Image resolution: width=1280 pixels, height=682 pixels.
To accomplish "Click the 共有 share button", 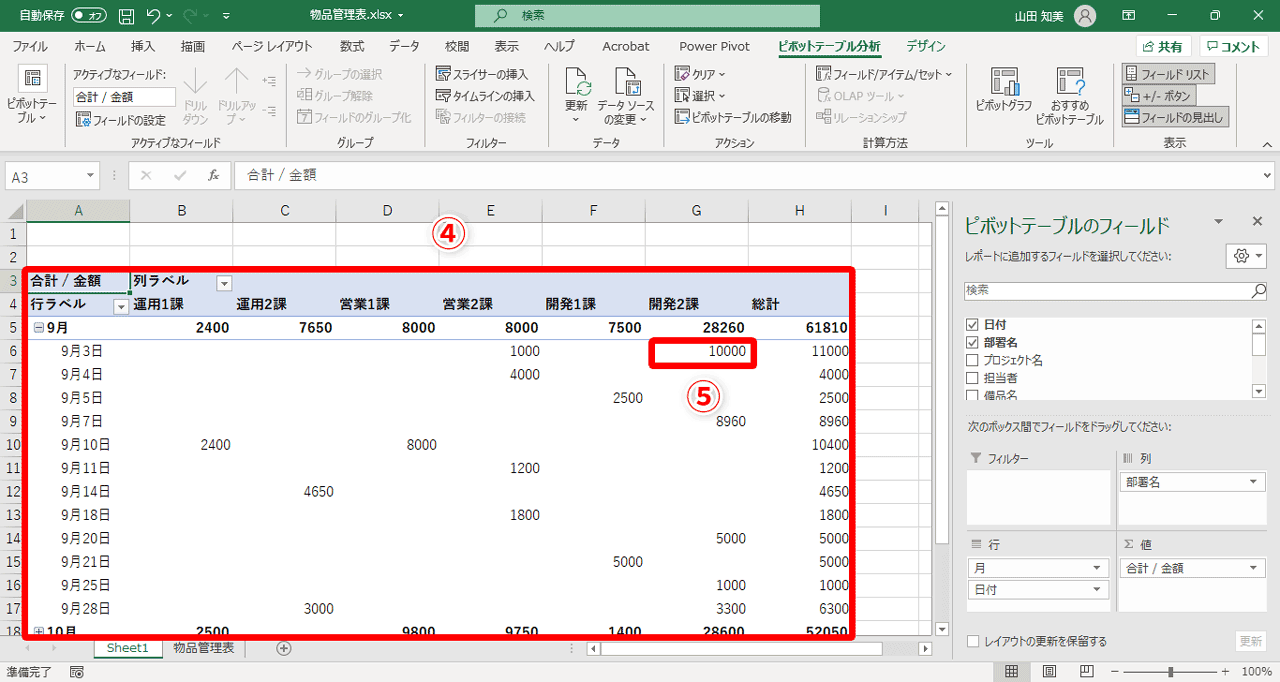I will [1163, 47].
